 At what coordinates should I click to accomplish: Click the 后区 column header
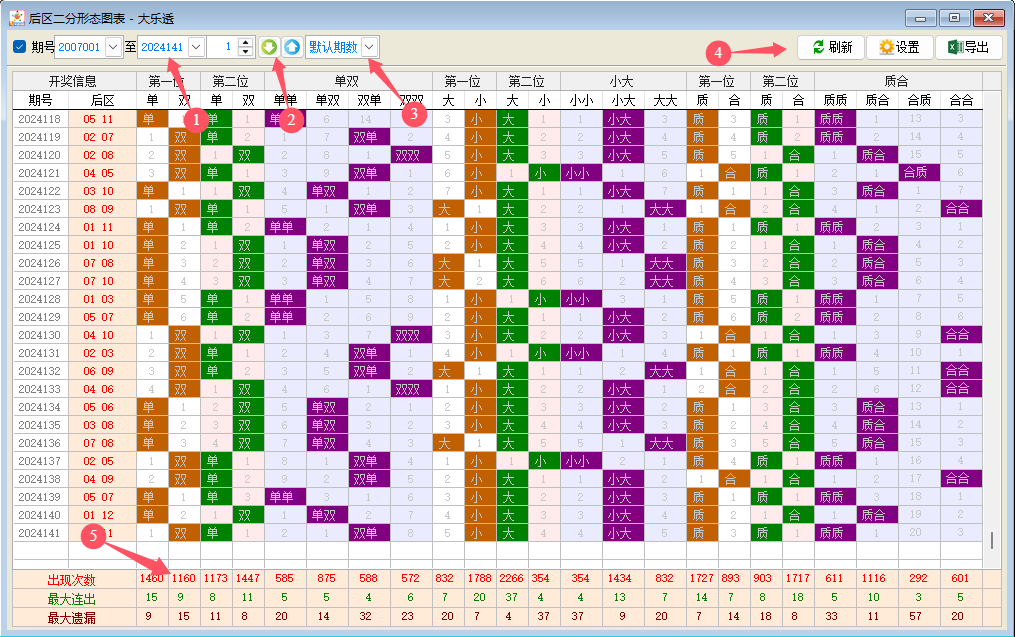[x=102, y=100]
